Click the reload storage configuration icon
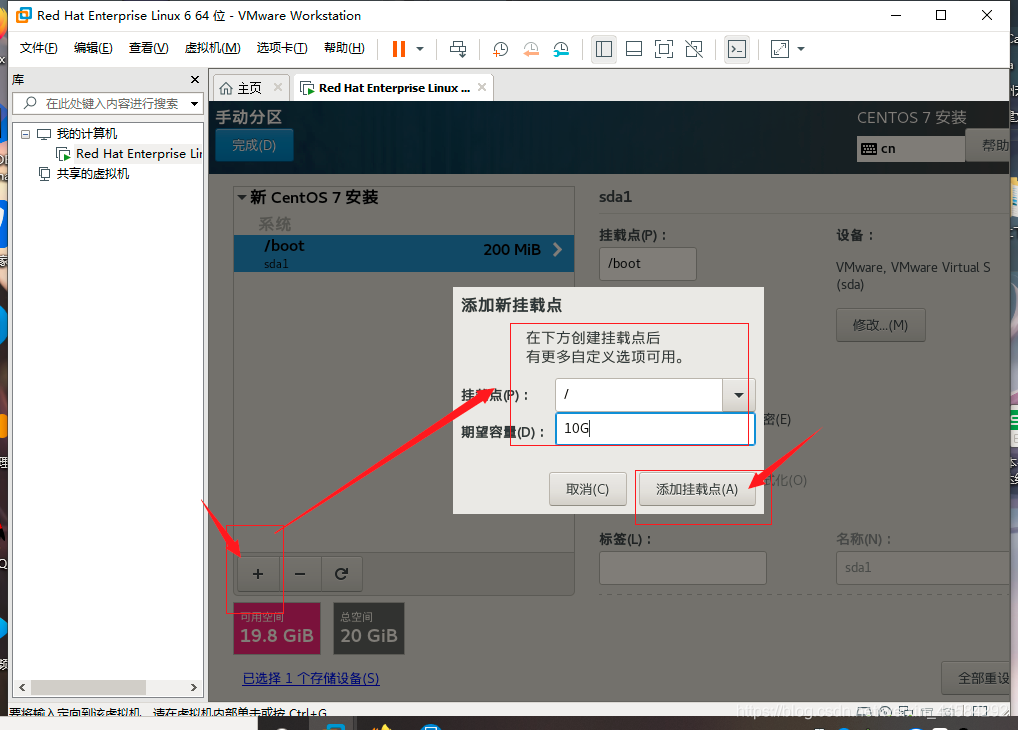Viewport: 1018px width, 730px height. point(341,574)
